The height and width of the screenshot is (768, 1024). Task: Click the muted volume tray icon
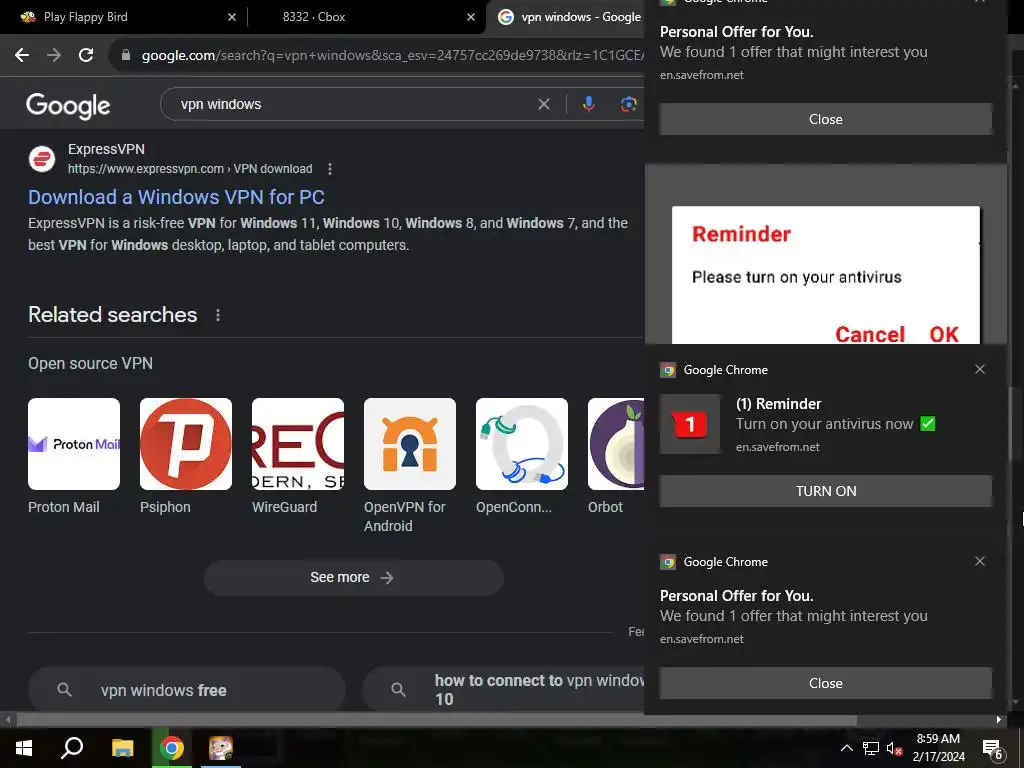tap(894, 748)
